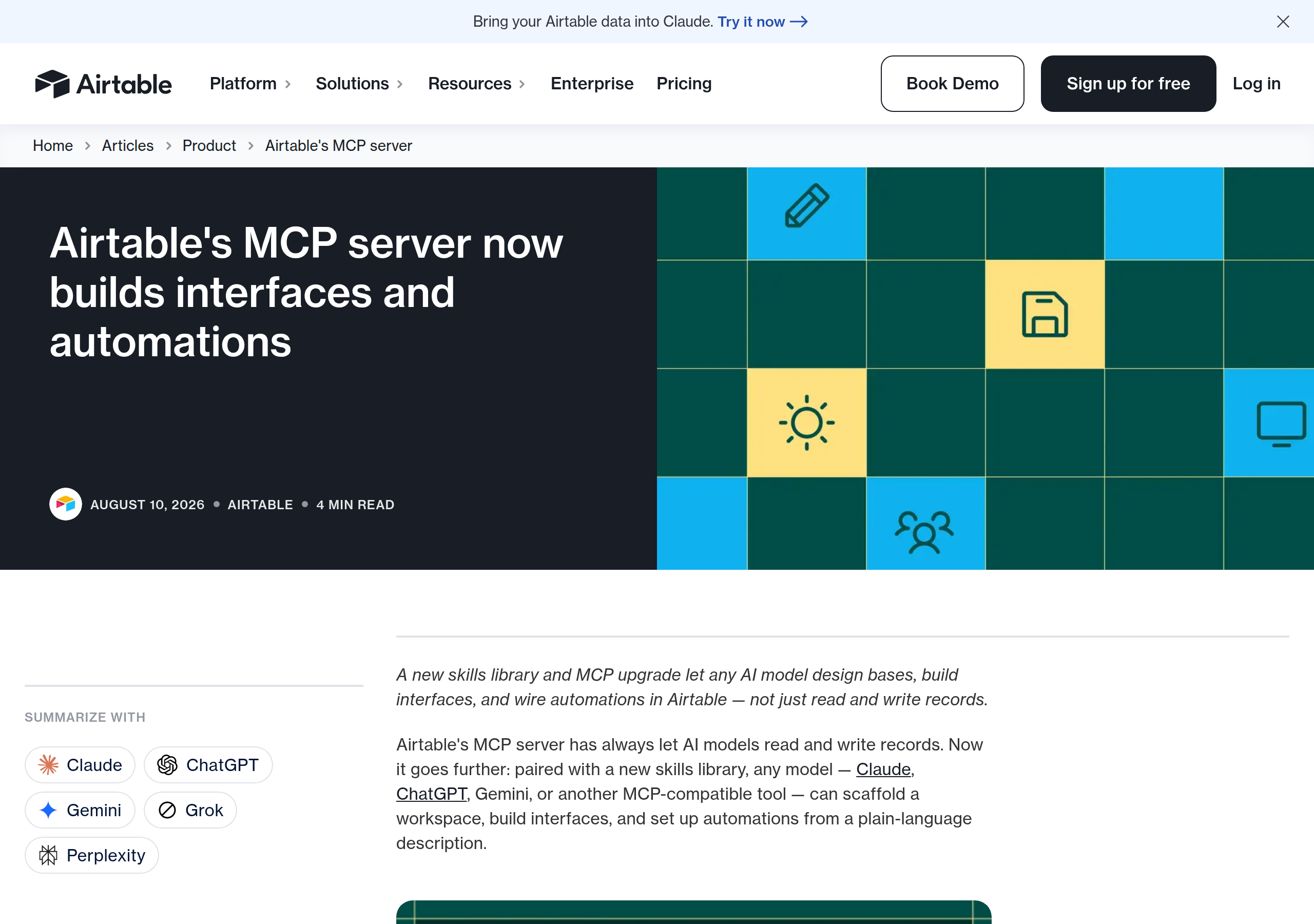Summarize the article with Perplexity

coord(91,855)
